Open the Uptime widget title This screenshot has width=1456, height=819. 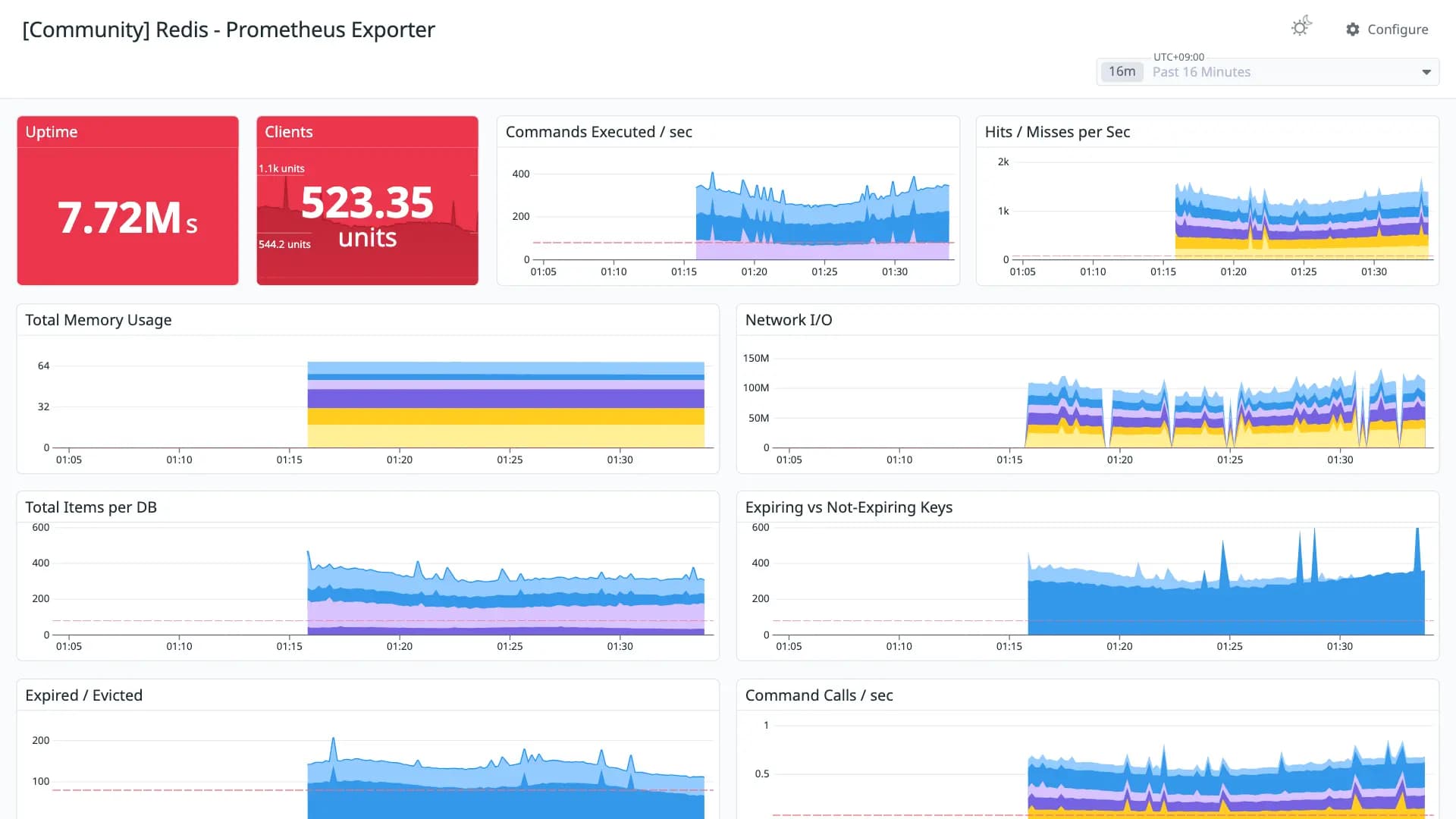tap(52, 132)
